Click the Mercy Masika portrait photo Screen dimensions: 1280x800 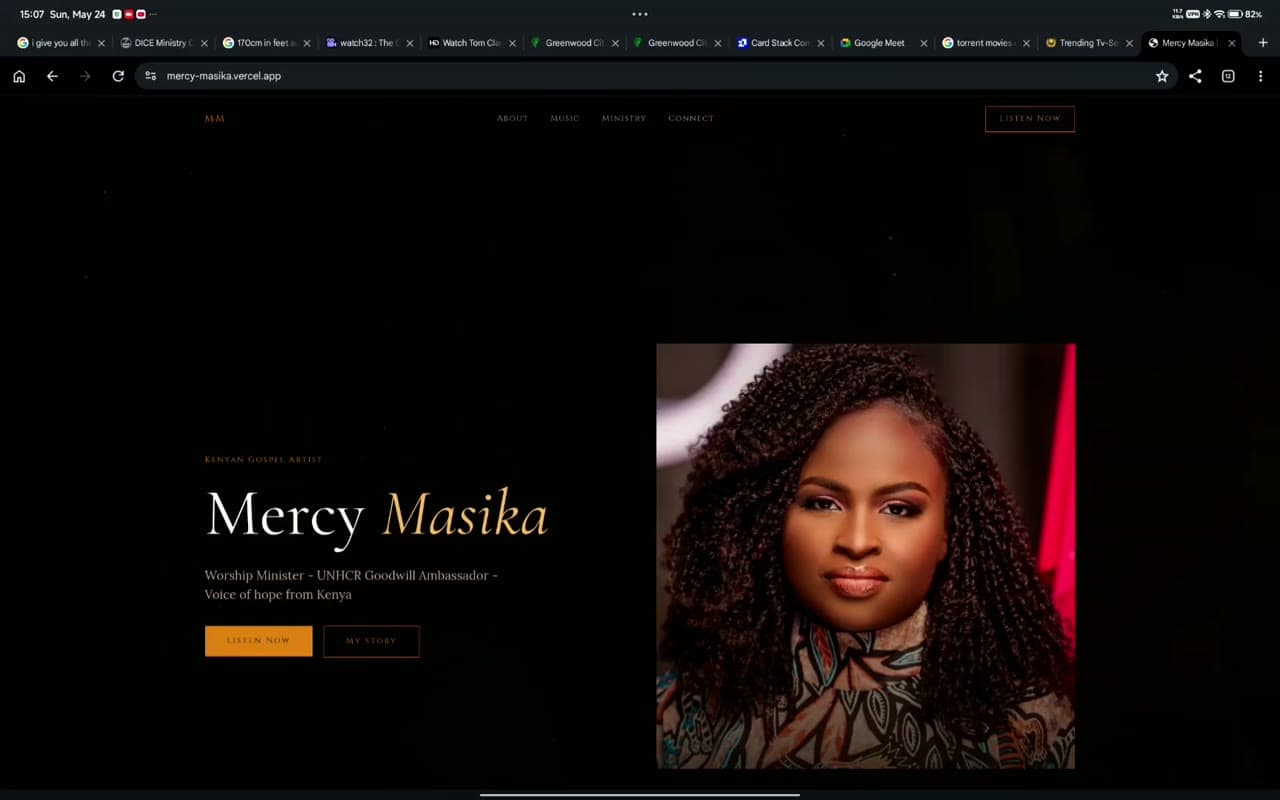[866, 556]
